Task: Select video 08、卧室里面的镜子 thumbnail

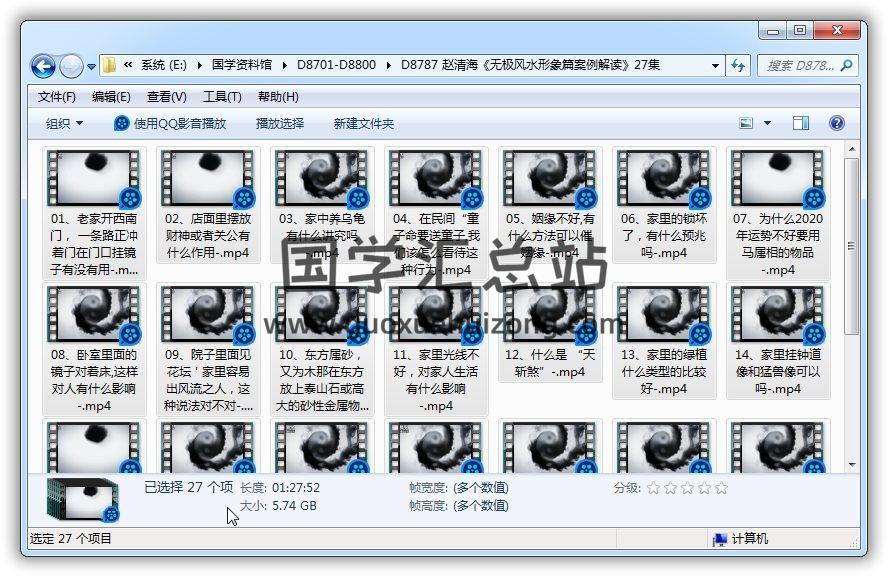Action: point(94,315)
